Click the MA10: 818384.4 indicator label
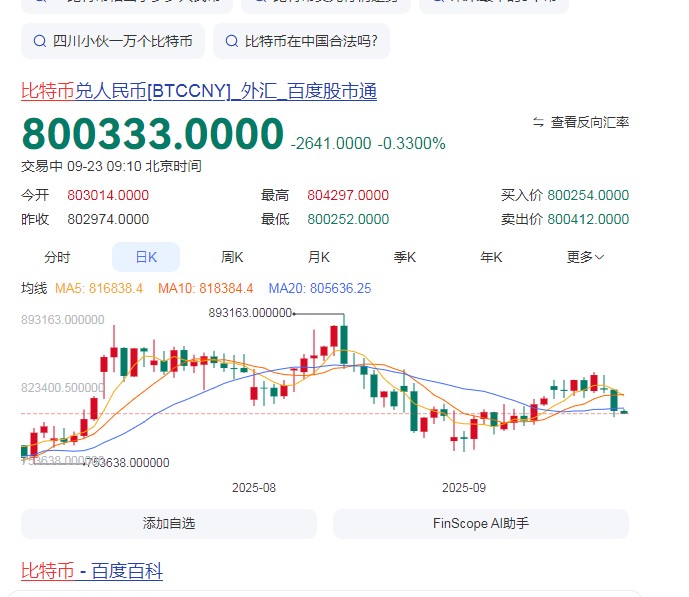Screen dimensions: 689x597 coord(206,289)
